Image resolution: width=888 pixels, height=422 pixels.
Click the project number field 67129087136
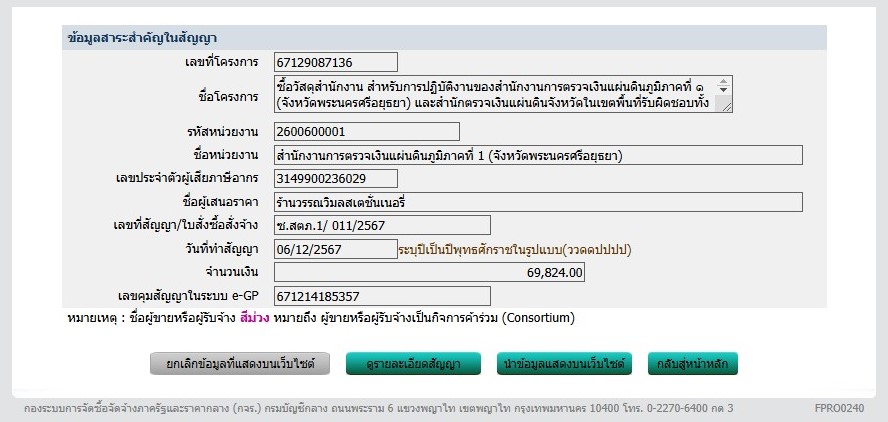[x=335, y=62]
